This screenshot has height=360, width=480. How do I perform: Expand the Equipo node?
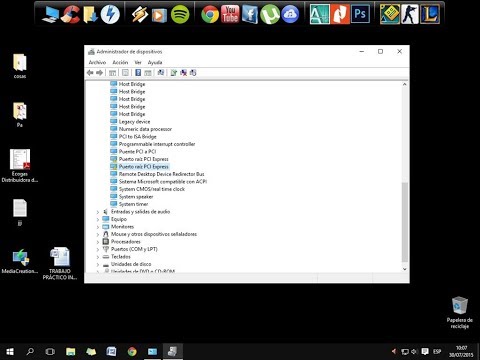[98, 219]
